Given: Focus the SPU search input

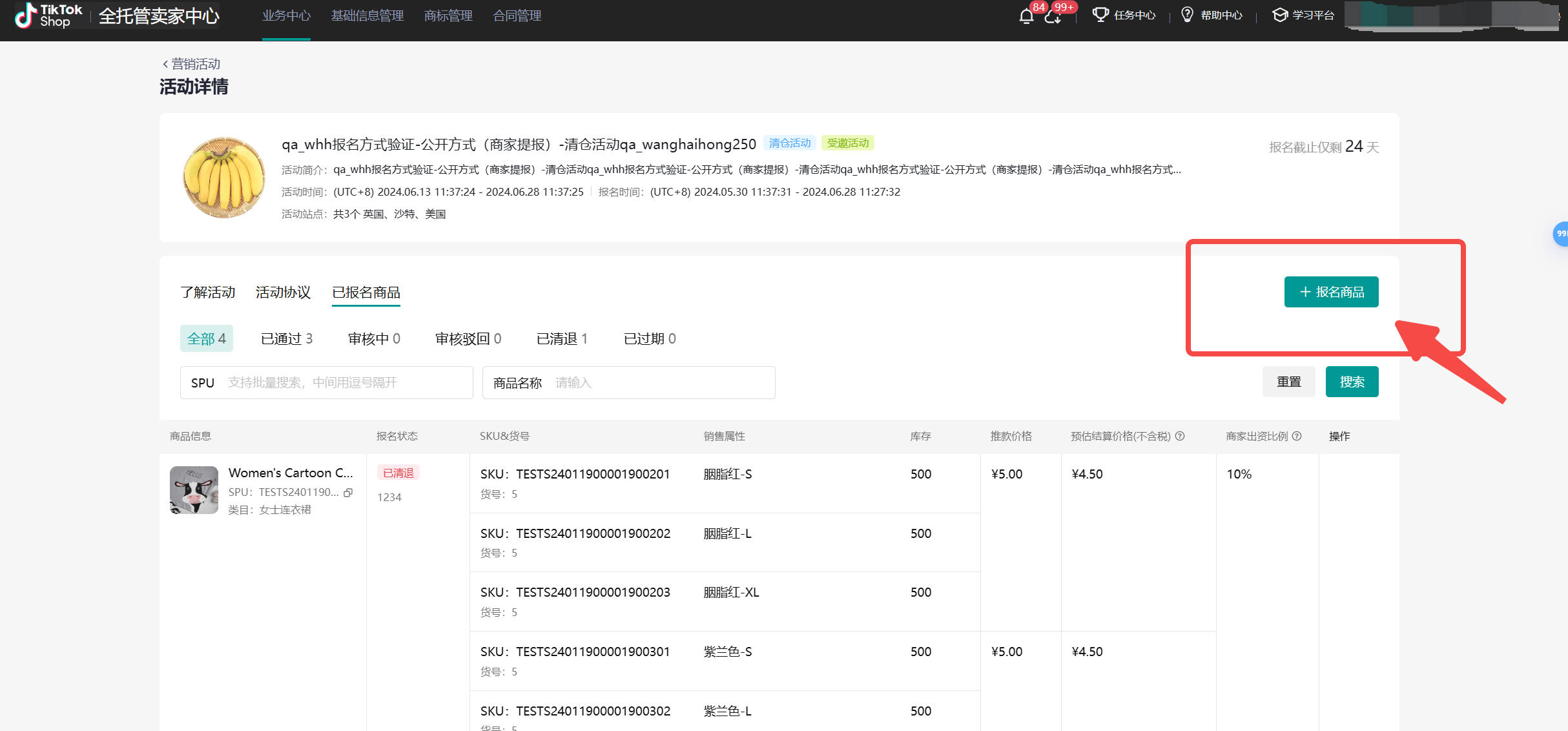Looking at the screenshot, I should coord(327,382).
